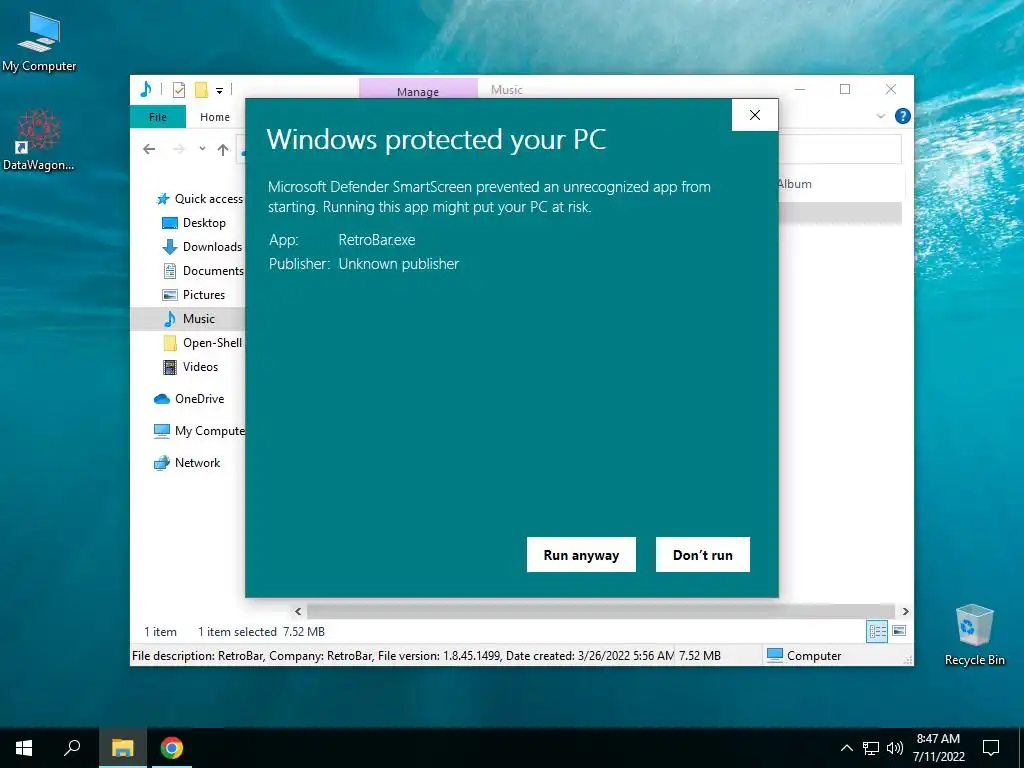Open recent locations dropdown chevron
The height and width of the screenshot is (768, 1024).
tap(202, 149)
